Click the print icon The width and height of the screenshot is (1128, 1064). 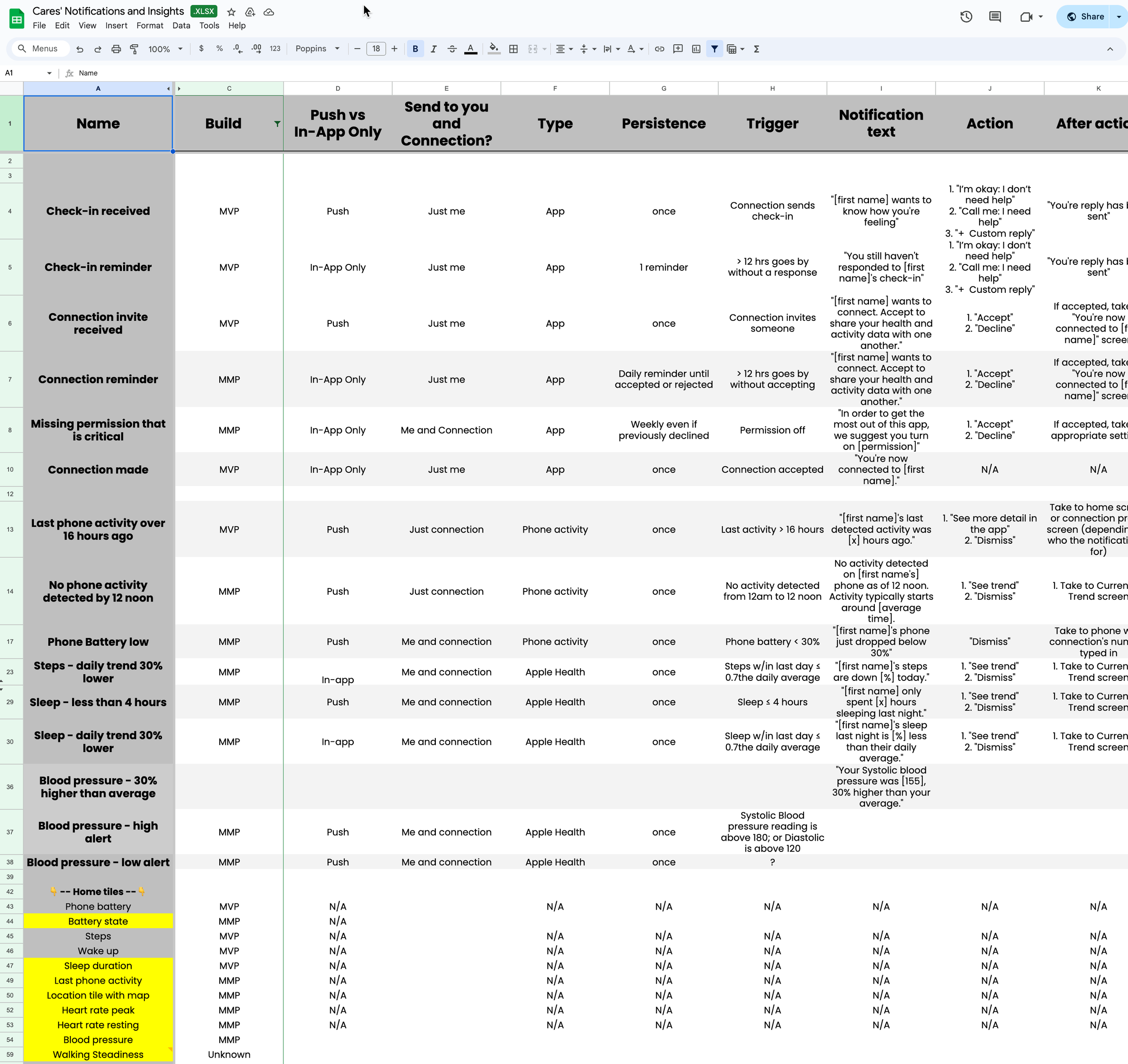tap(116, 49)
